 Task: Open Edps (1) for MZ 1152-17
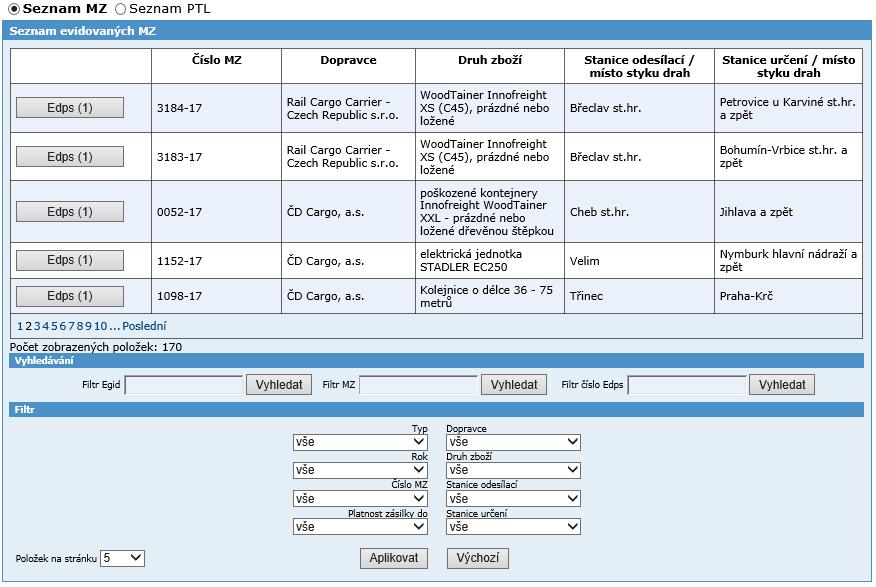tap(70, 260)
